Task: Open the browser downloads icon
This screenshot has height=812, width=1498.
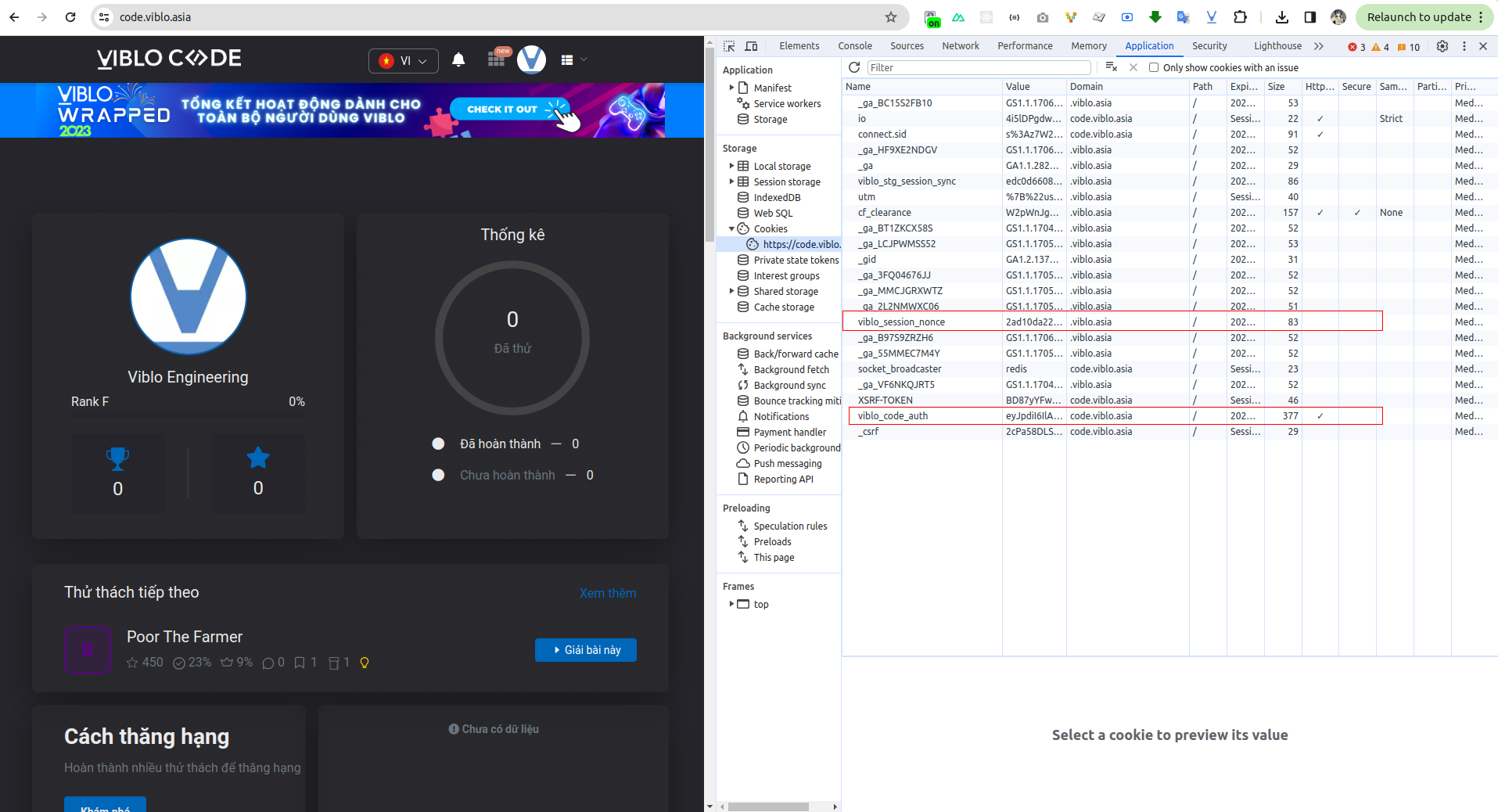Action: tap(1282, 16)
